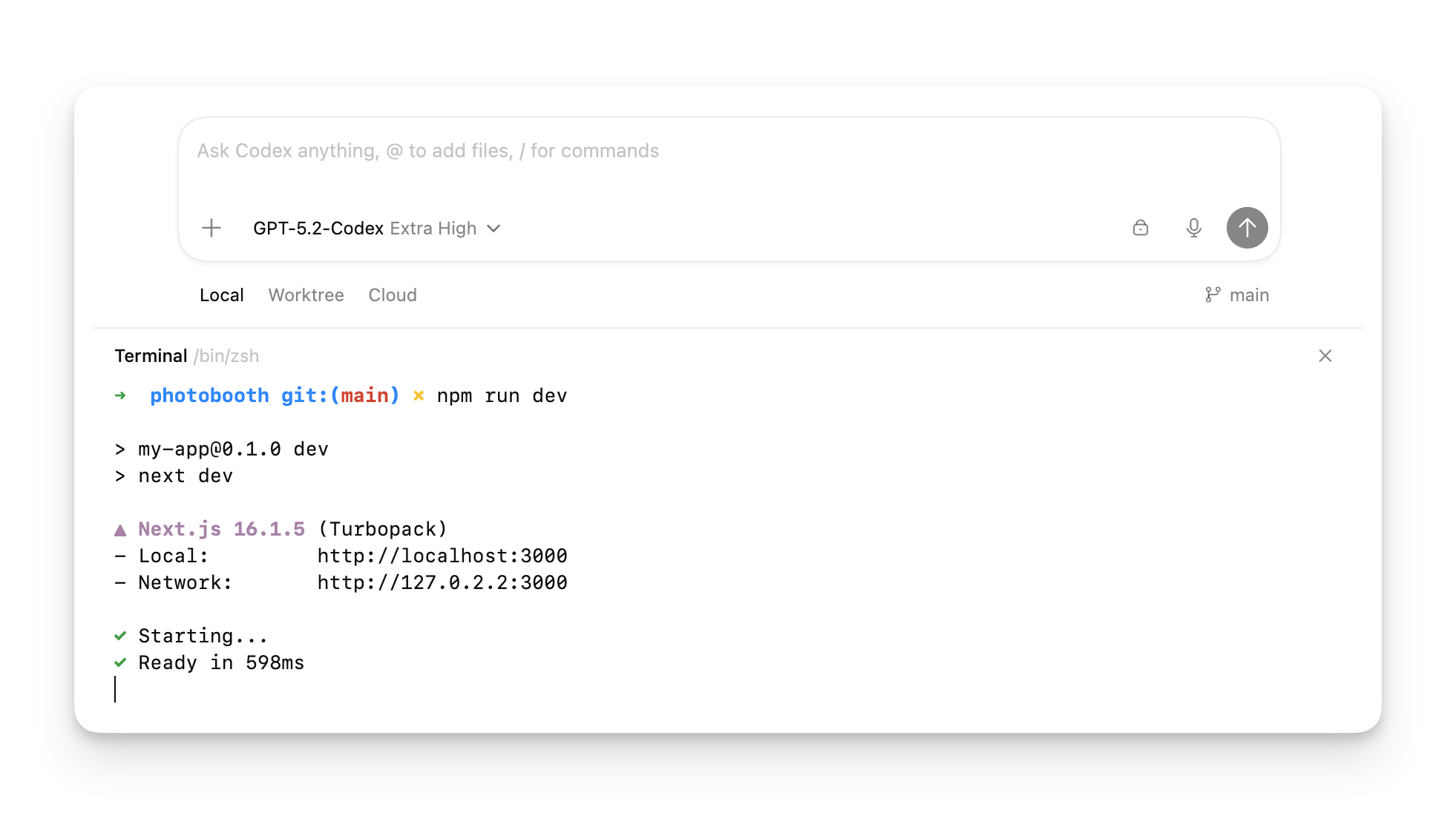This screenshot has height=819, width=1456.
Task: Click the lock icon in the prompt bar
Action: (1141, 228)
